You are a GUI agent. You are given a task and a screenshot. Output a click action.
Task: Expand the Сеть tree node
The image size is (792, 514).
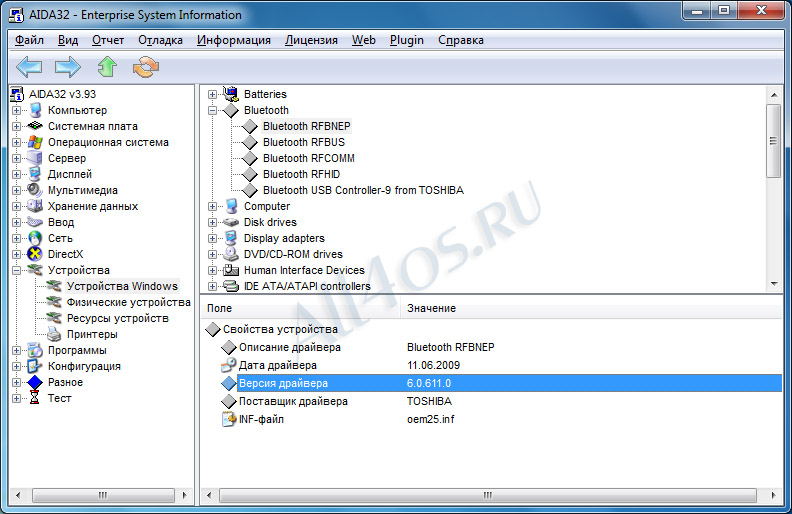17,238
